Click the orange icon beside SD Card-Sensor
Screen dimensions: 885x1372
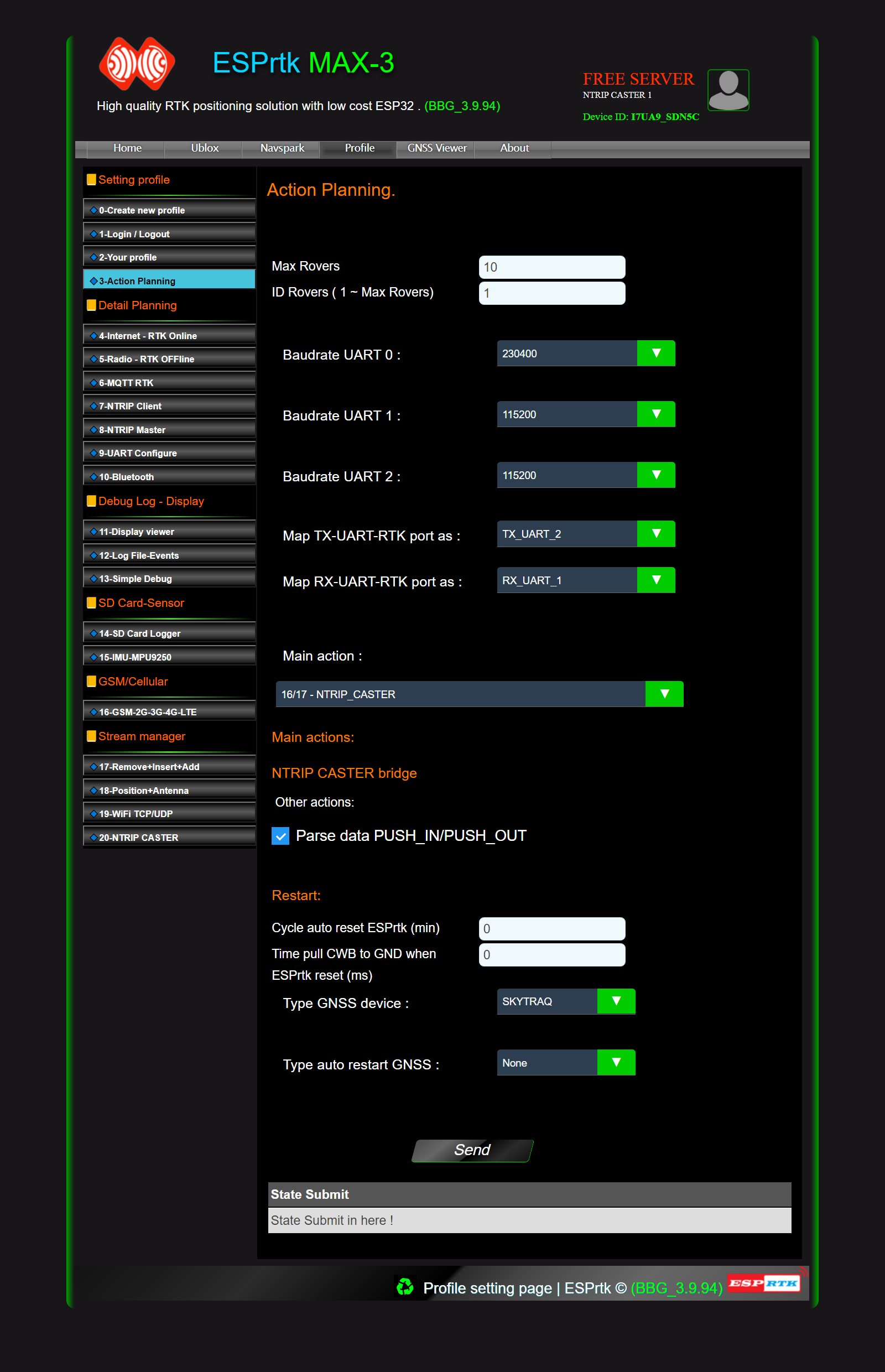pyautogui.click(x=92, y=602)
